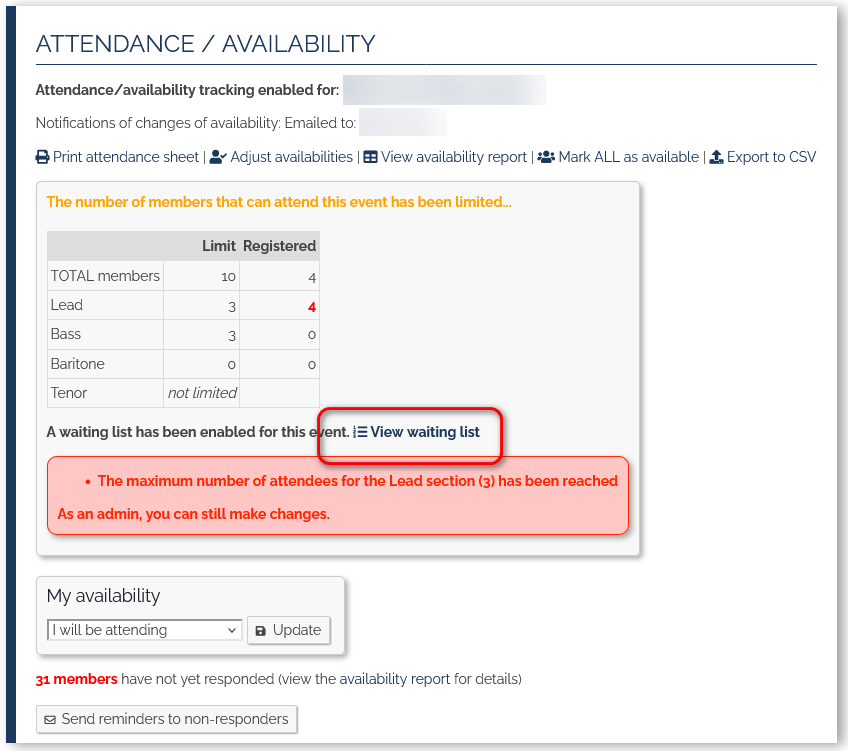Click the red '31 members' text

point(76,679)
